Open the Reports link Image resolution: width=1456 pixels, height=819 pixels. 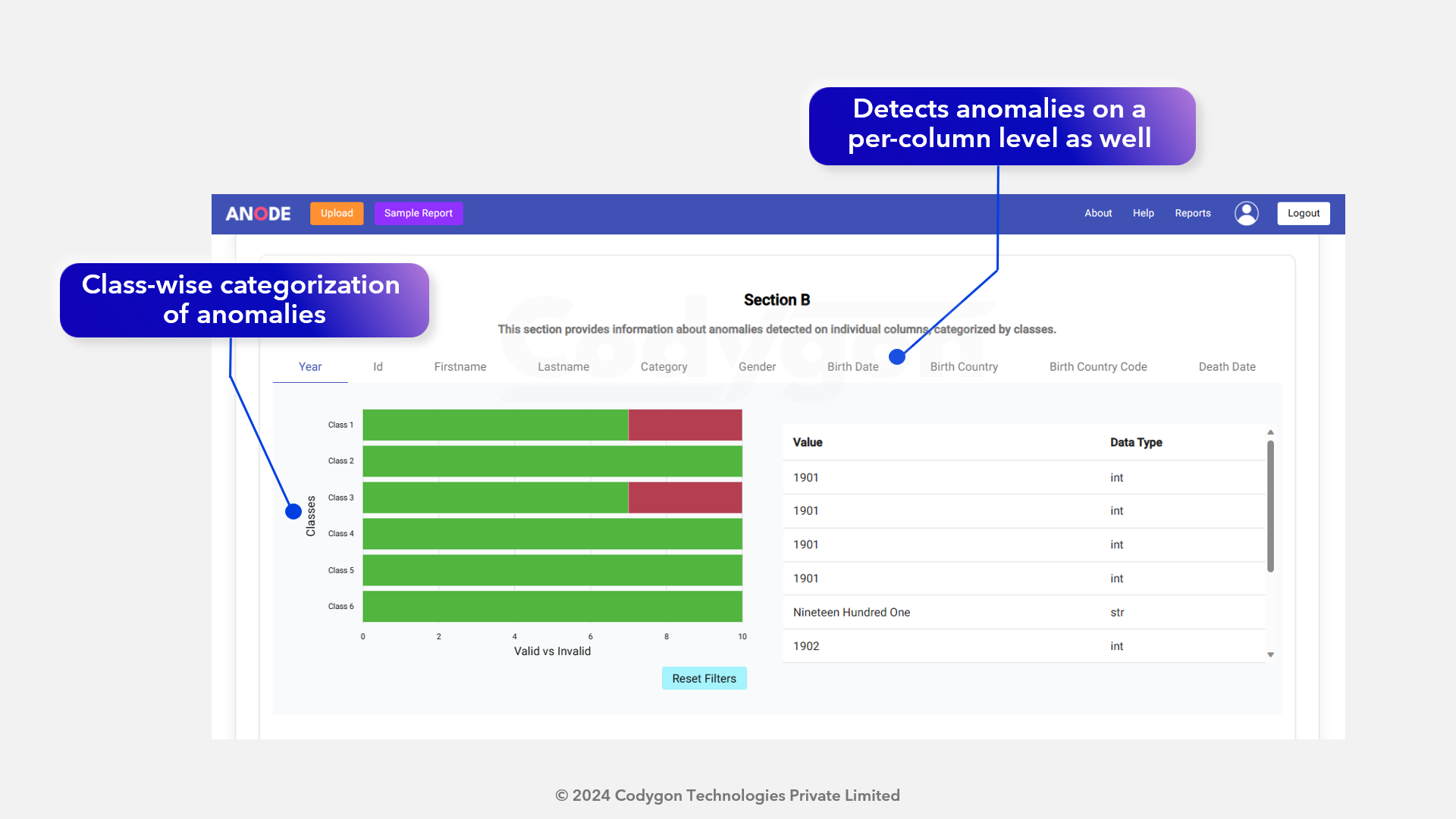[1192, 213]
